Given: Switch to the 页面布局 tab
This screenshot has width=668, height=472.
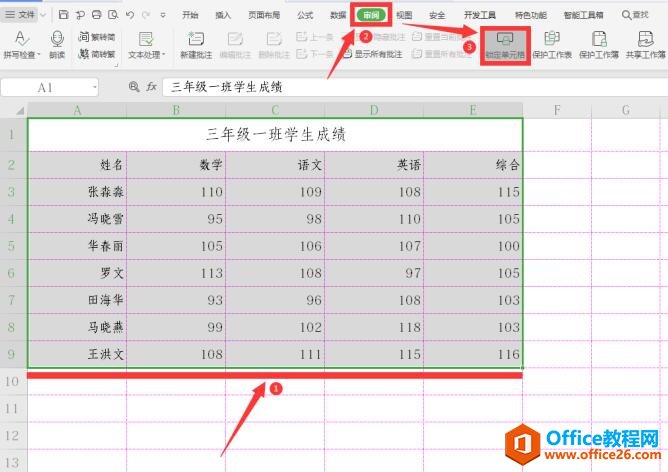Looking at the screenshot, I should (x=264, y=15).
